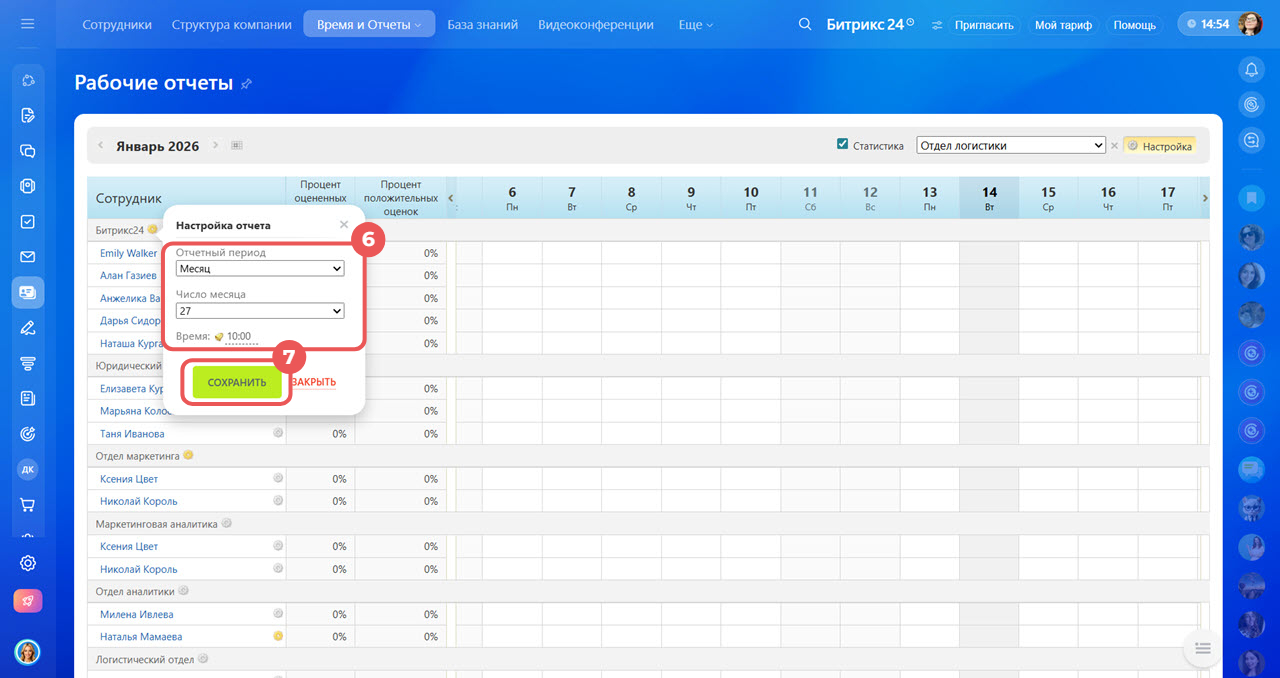Screen dimensions: 1280x678
Task: Open the Отчетный период dropdown
Action: click(259, 269)
